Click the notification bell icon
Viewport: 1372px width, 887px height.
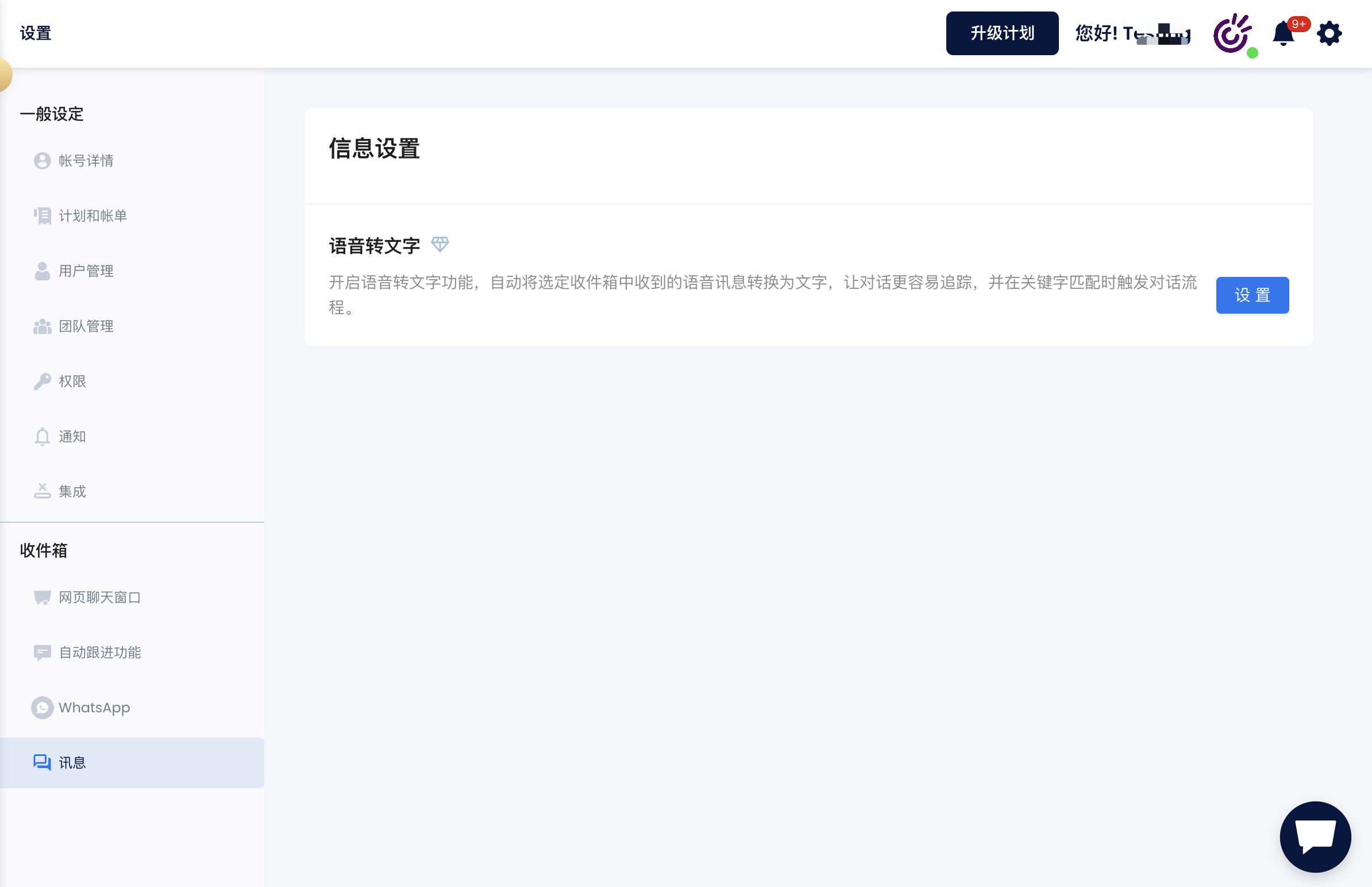[x=1283, y=33]
